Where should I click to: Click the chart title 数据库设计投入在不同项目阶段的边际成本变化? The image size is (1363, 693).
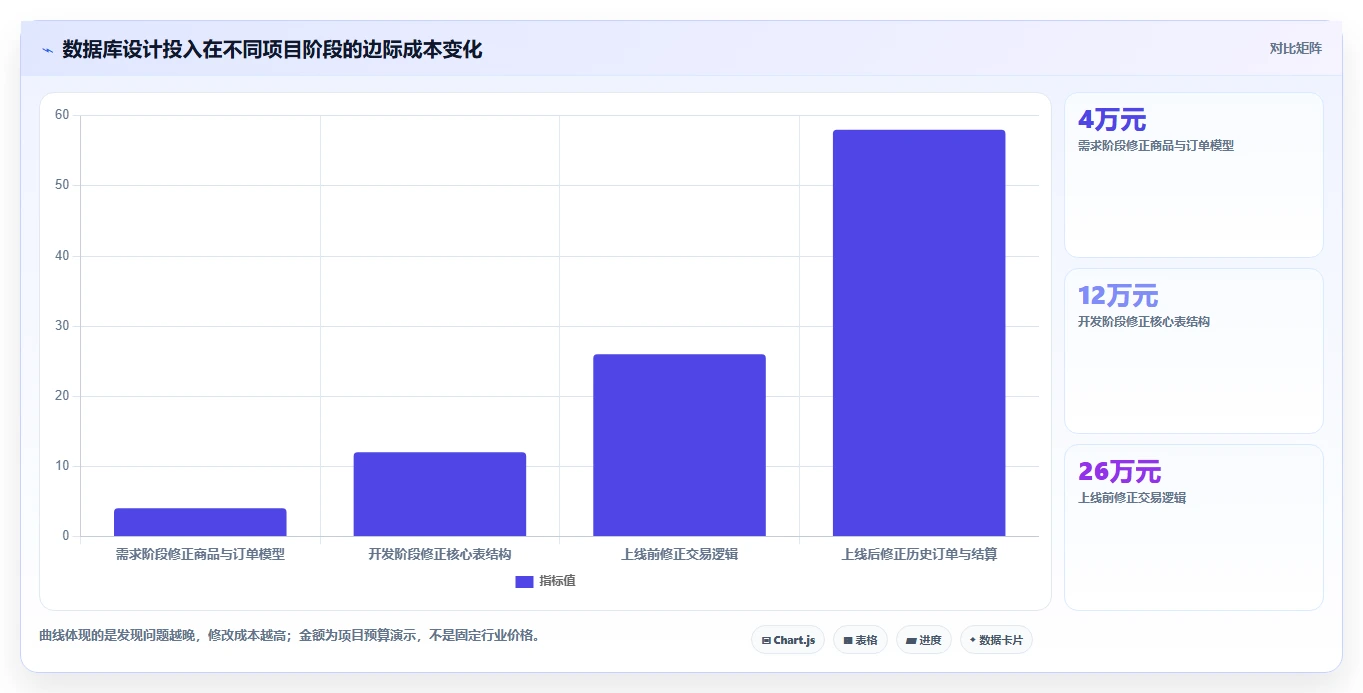coord(272,49)
